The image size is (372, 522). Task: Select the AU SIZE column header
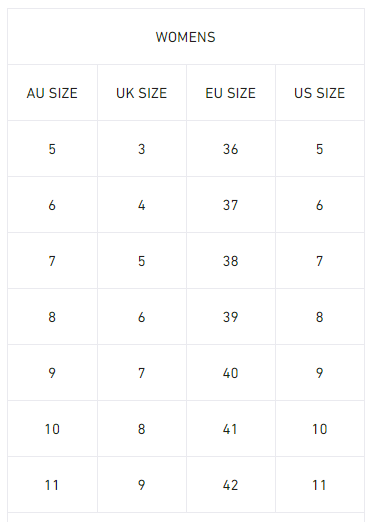pyautogui.click(x=52, y=93)
